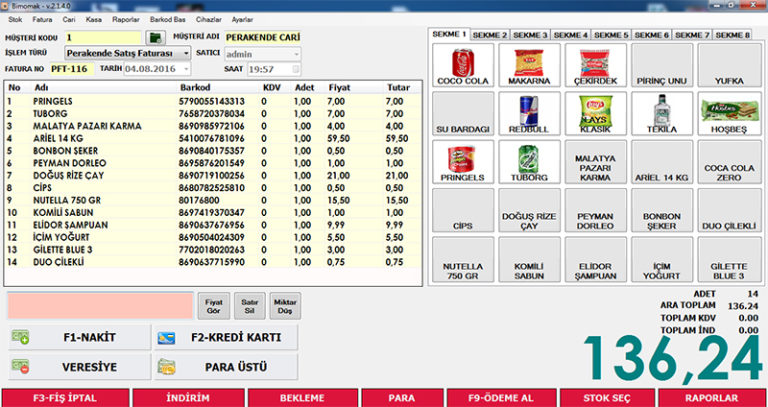Expand the İşlem Türü dropdown

(x=186, y=53)
